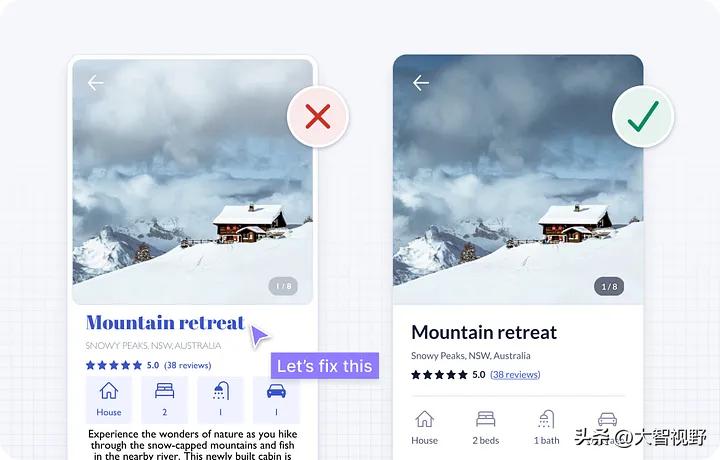Click the House icon on the right card
Image resolution: width=720 pixels, height=460 pixels.
pos(424,419)
